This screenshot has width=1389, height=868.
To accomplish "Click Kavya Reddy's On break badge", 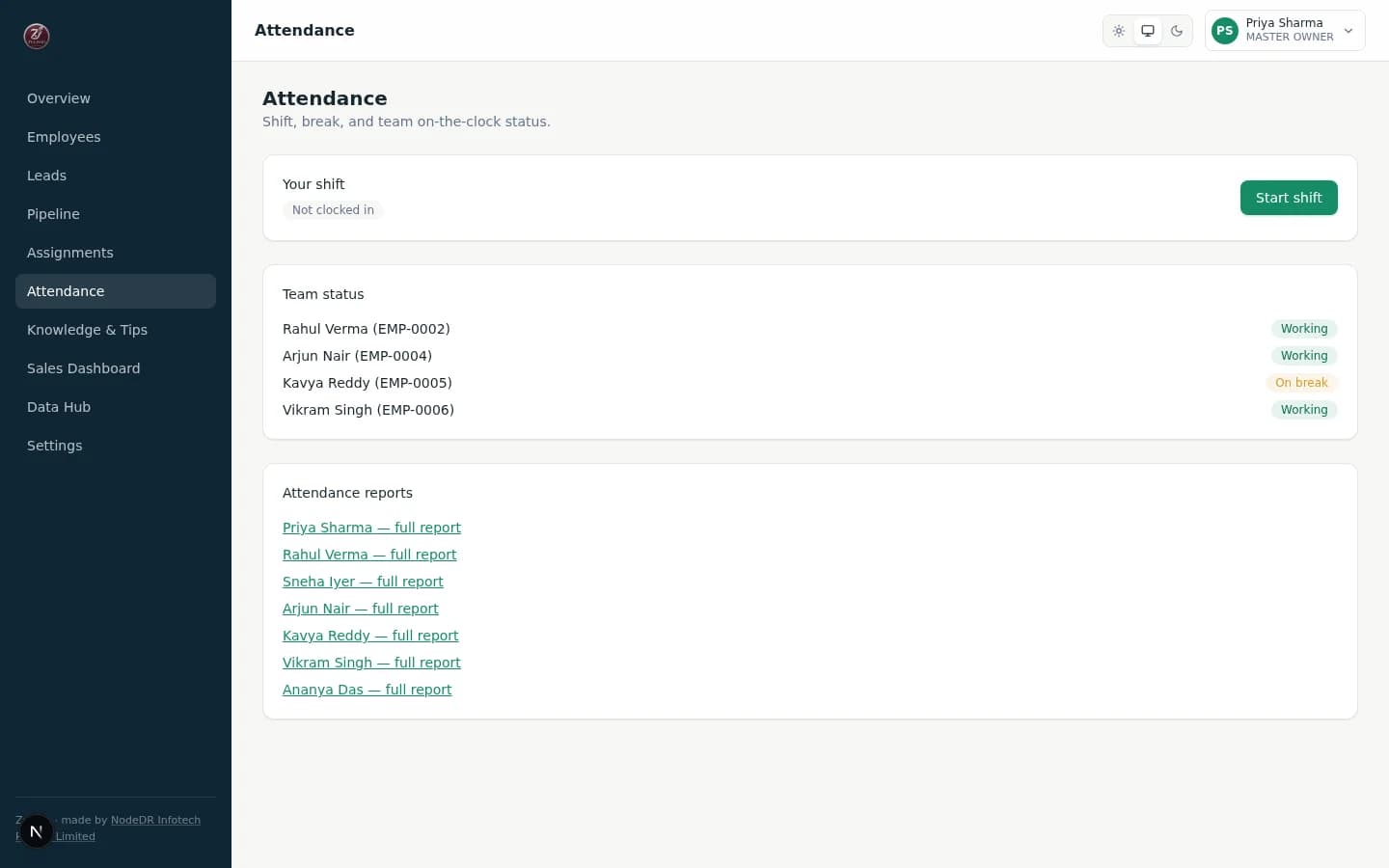I will click(x=1301, y=383).
